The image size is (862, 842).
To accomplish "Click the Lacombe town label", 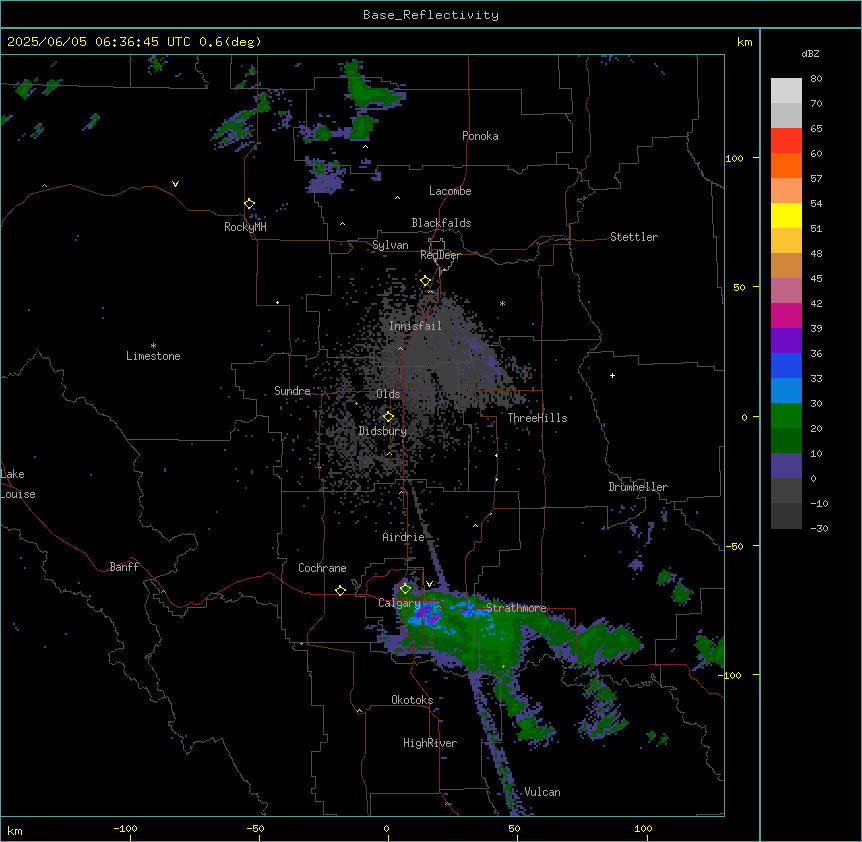I will (x=450, y=191).
